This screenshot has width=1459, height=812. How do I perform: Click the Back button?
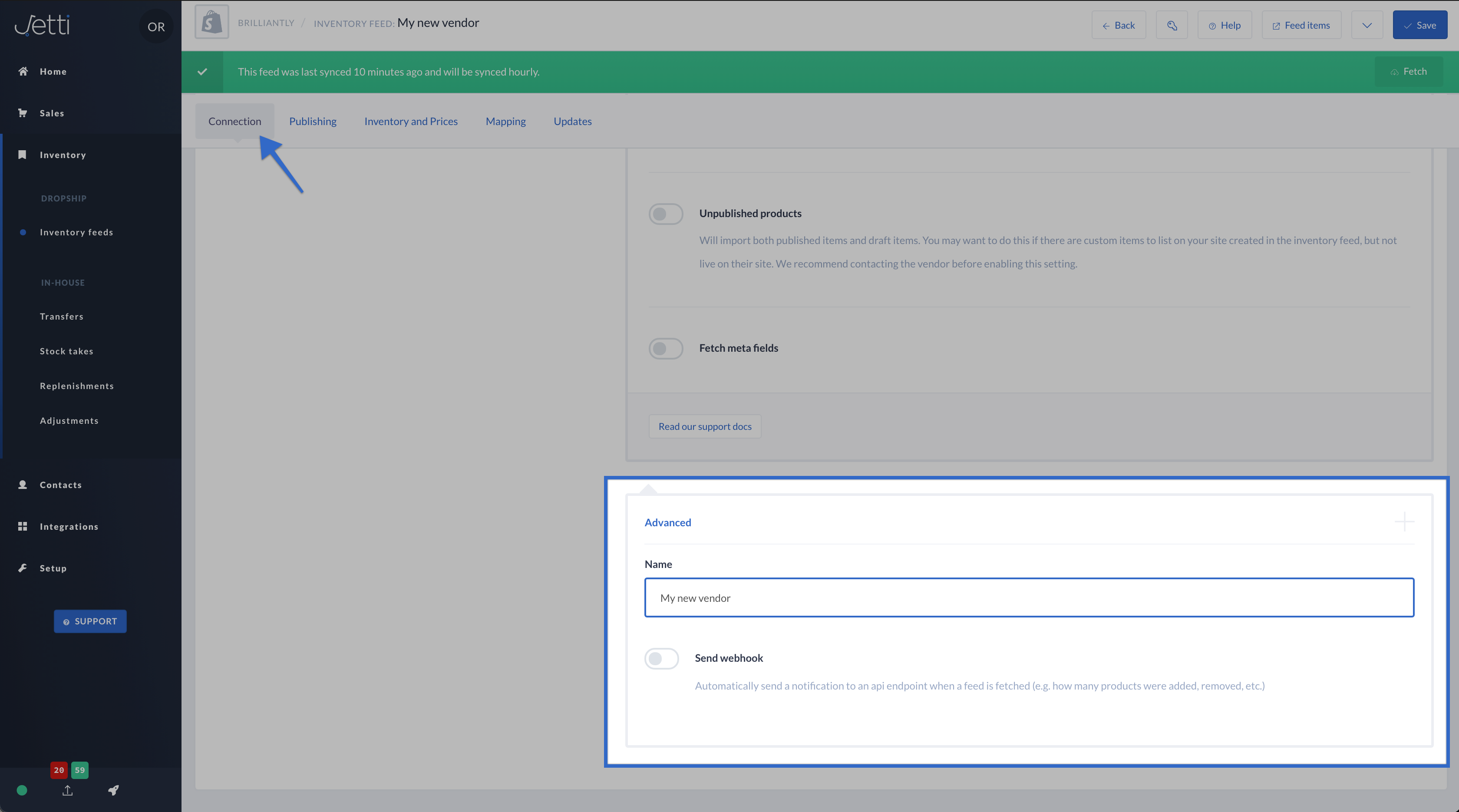click(1119, 25)
